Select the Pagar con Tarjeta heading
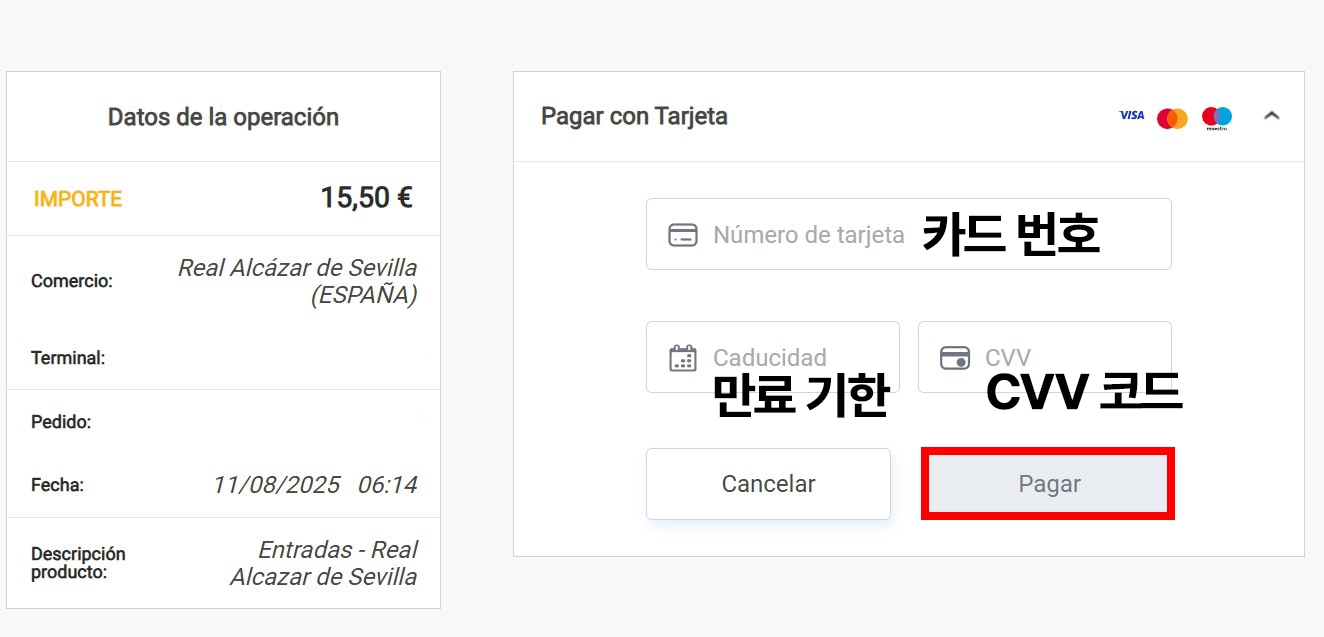Screen dimensions: 1324x637 pyautogui.click(x=634, y=116)
